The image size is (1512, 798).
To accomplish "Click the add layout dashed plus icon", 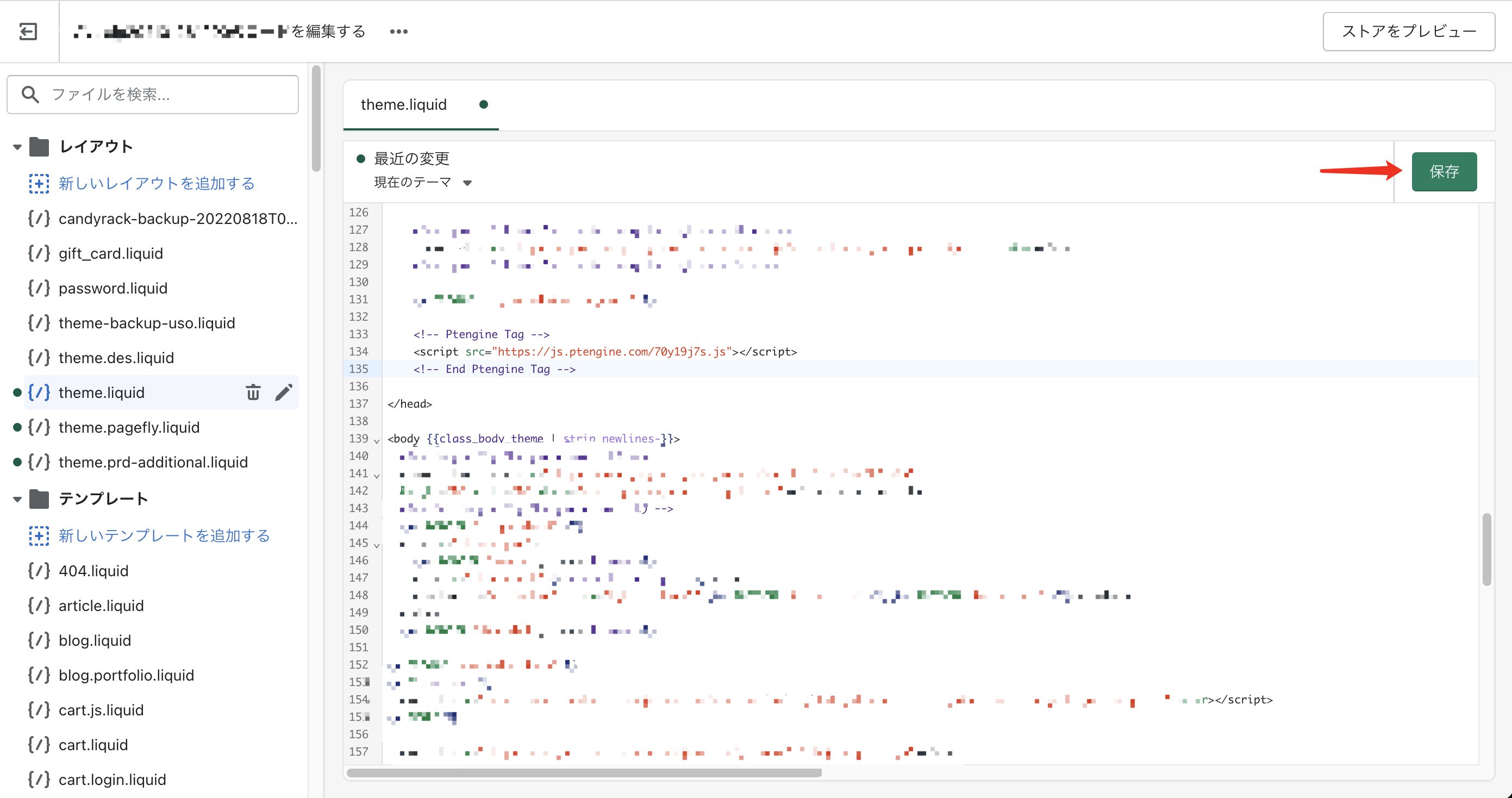I will [39, 183].
